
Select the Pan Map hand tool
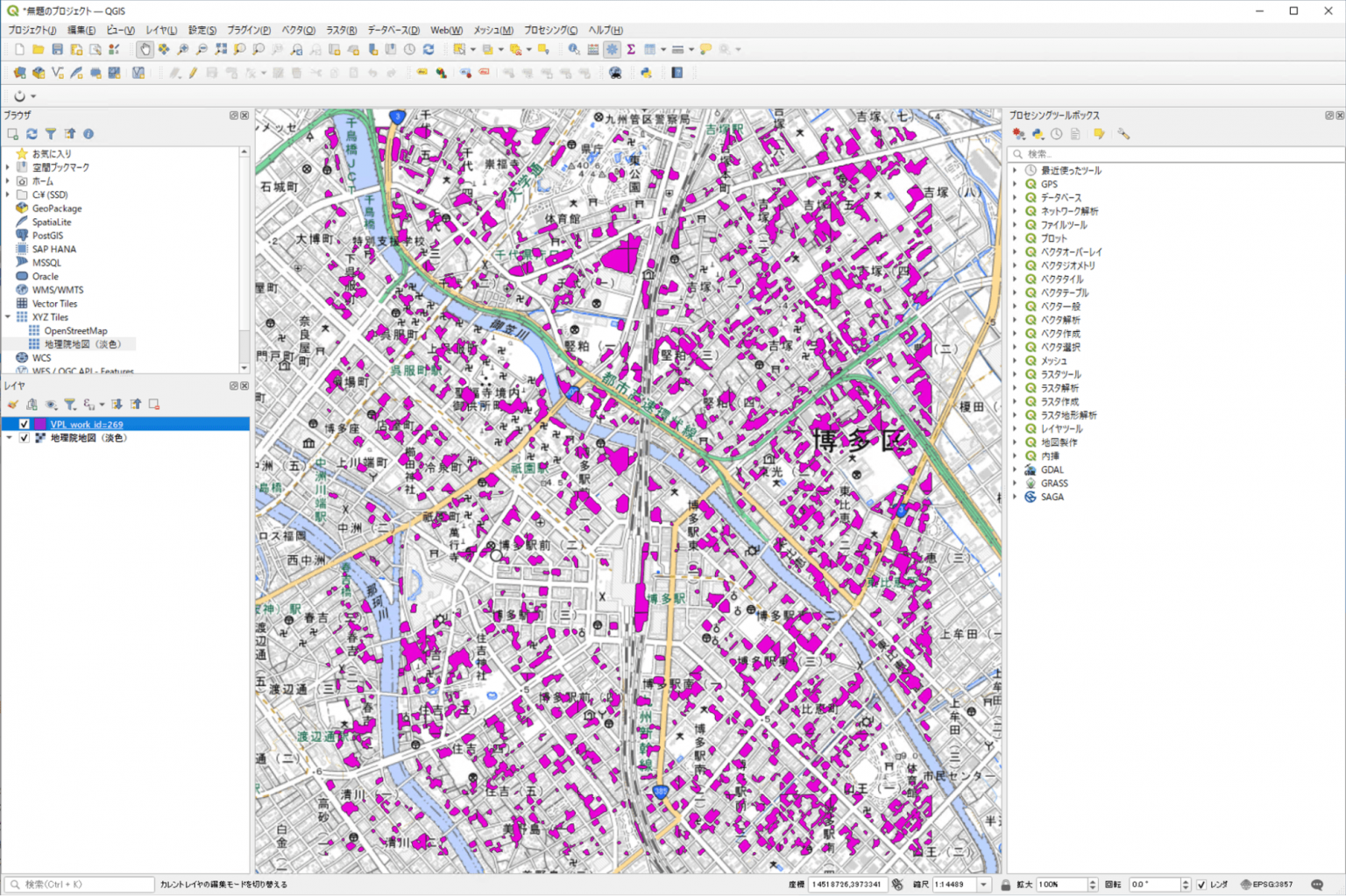tap(145, 50)
